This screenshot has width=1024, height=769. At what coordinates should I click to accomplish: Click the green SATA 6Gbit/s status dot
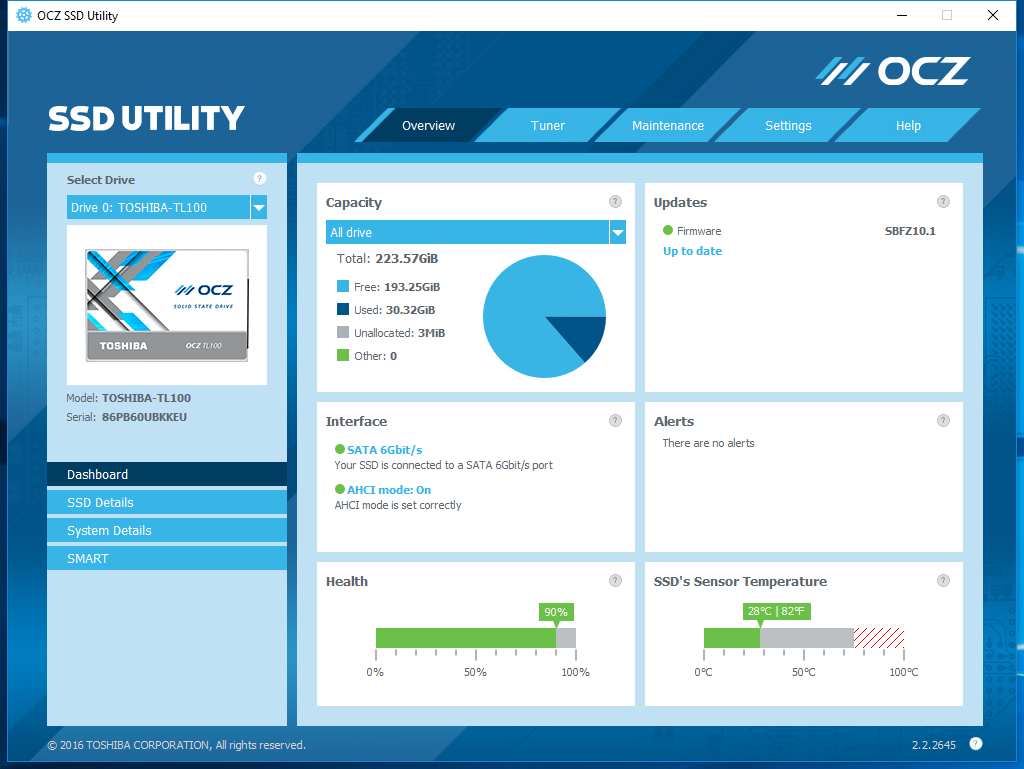point(340,449)
